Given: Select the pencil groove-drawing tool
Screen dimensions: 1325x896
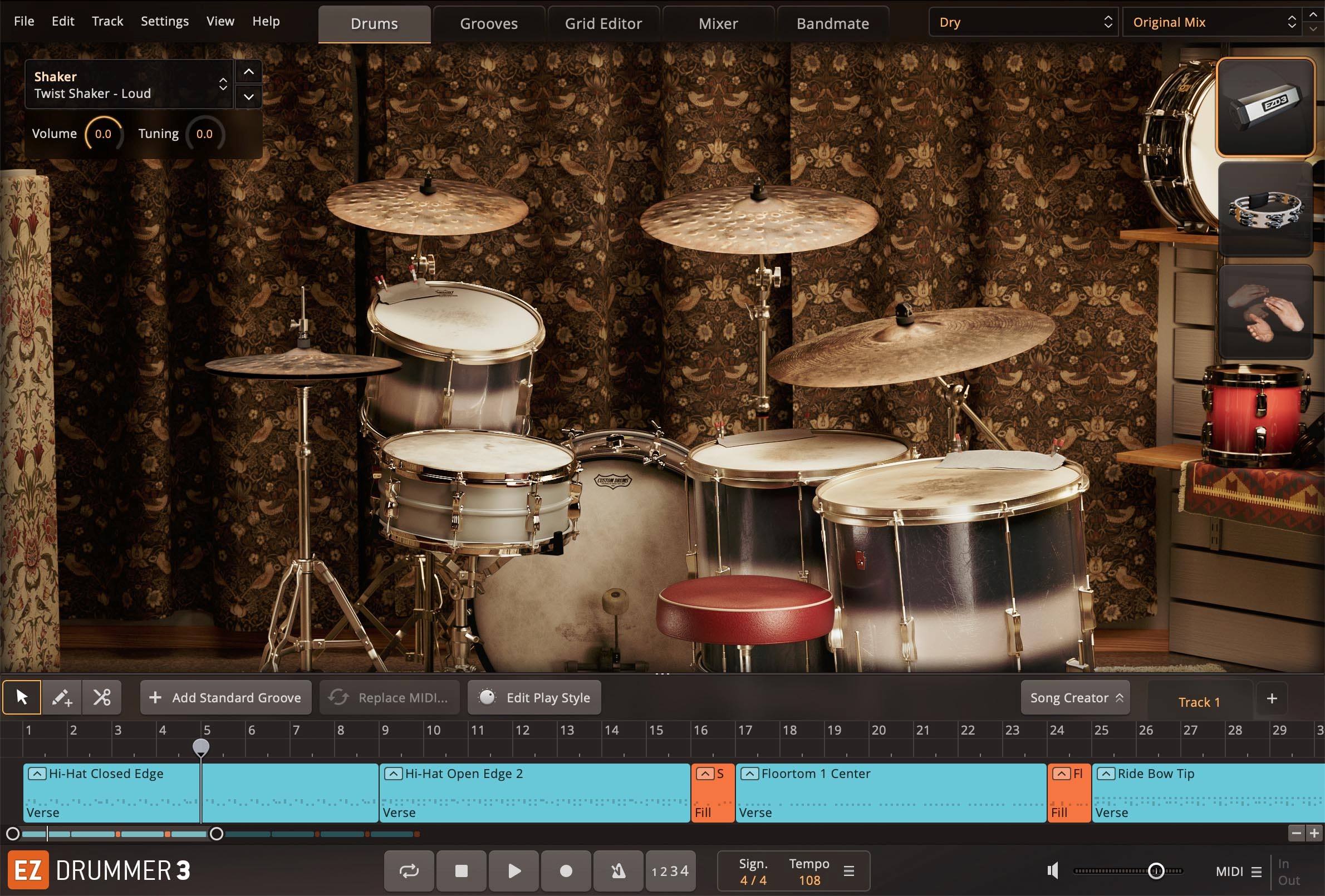Looking at the screenshot, I should click(x=62, y=697).
